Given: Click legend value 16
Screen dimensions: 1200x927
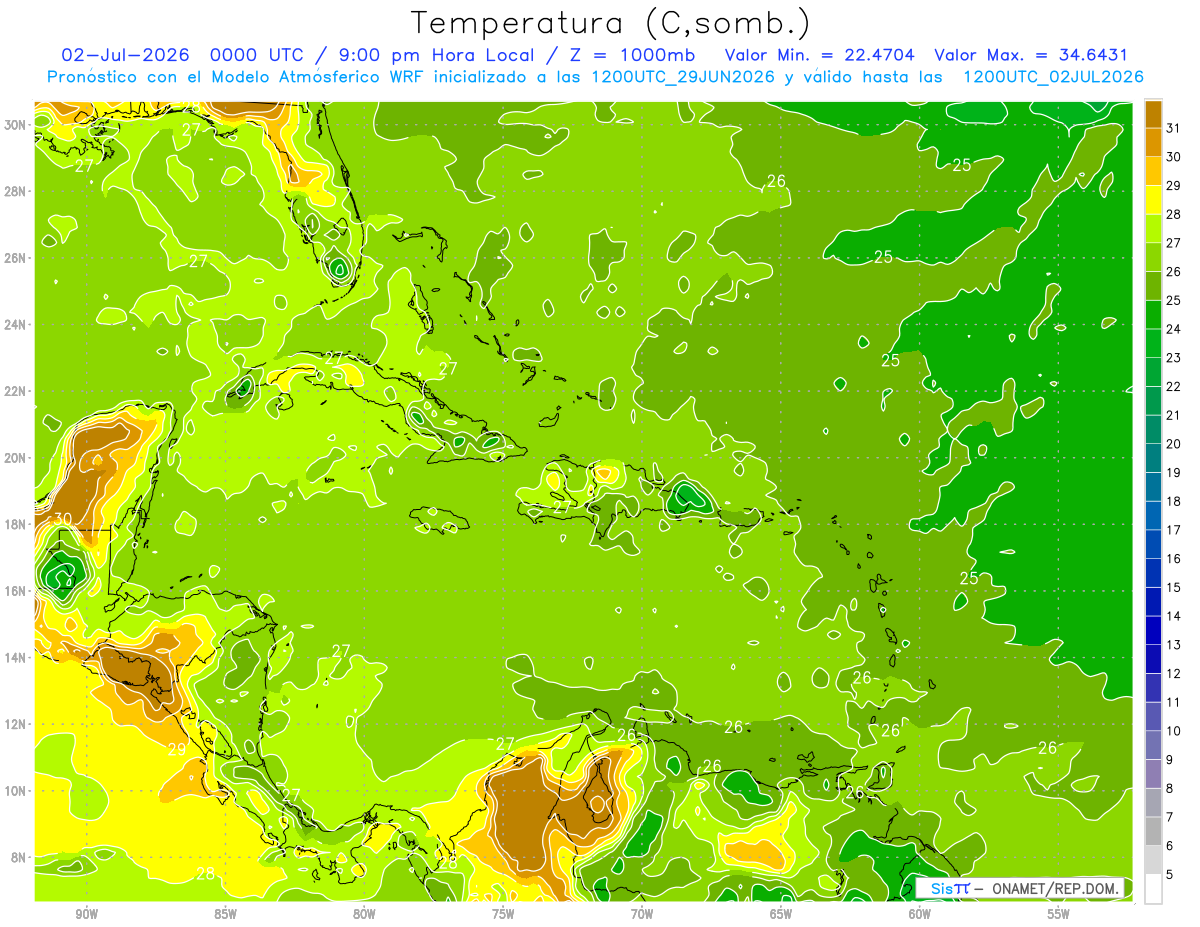Looking at the screenshot, I should [1174, 559].
